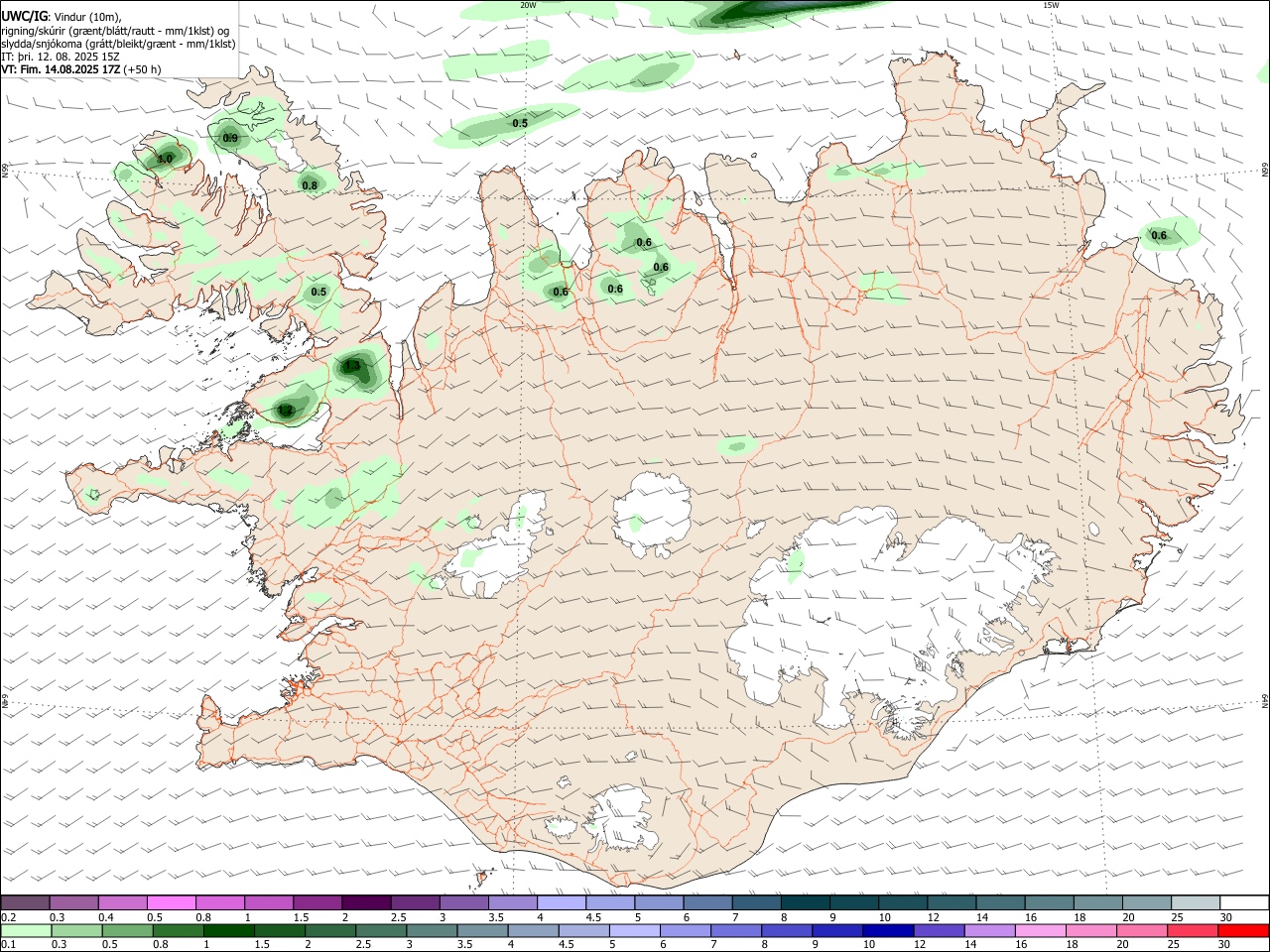Click the '0.6' label offshore east of Iceland
Viewport: 1270px width, 952px height.
pyautogui.click(x=1158, y=235)
